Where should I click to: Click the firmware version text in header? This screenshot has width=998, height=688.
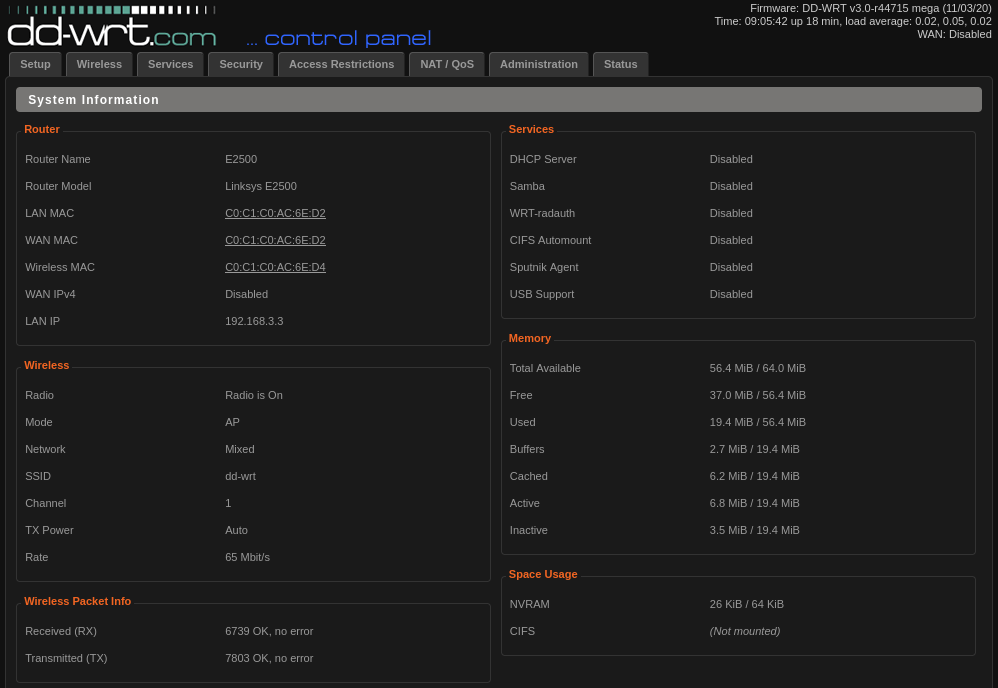point(870,8)
